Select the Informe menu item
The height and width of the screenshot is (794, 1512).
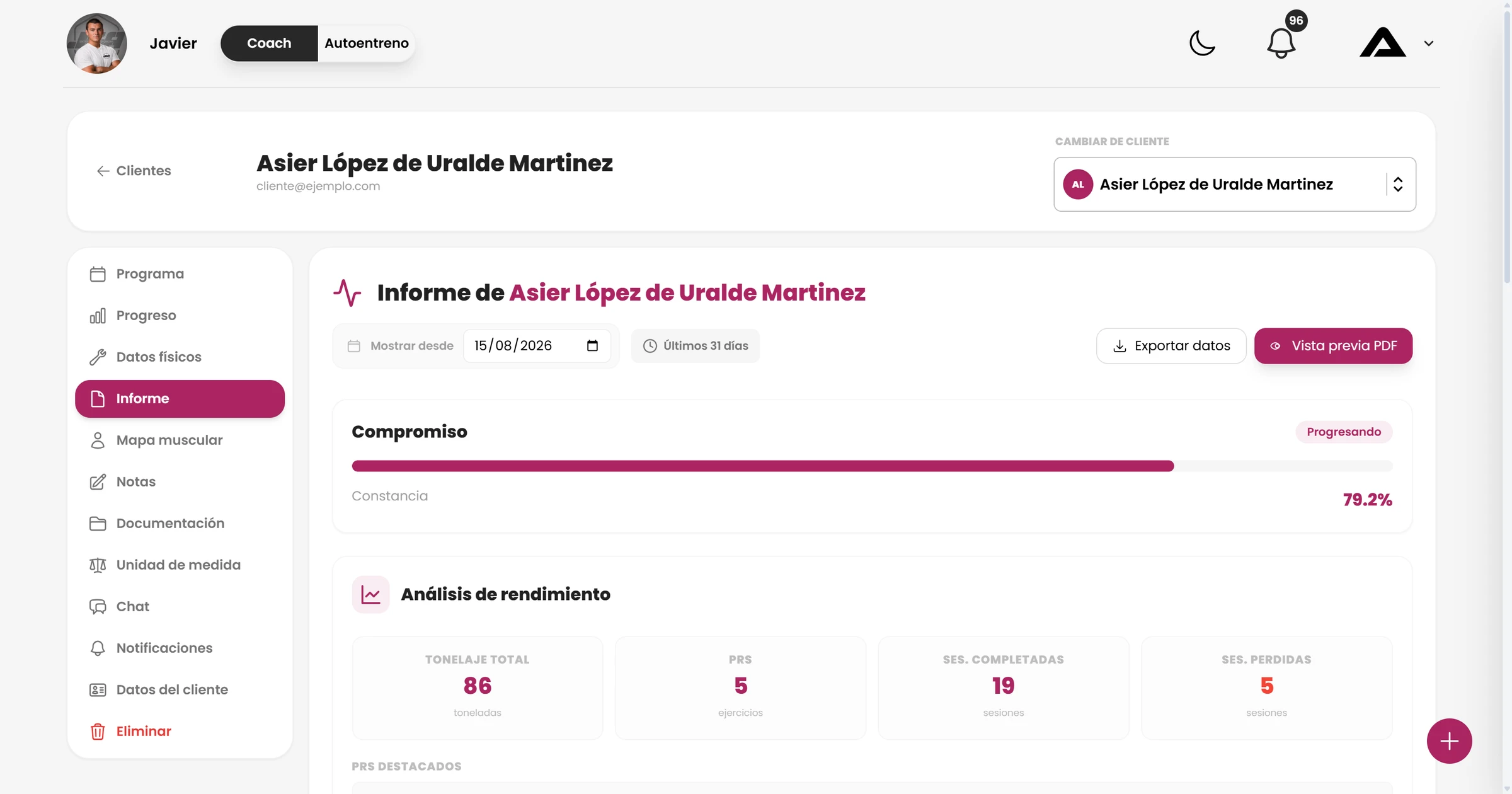coord(180,399)
